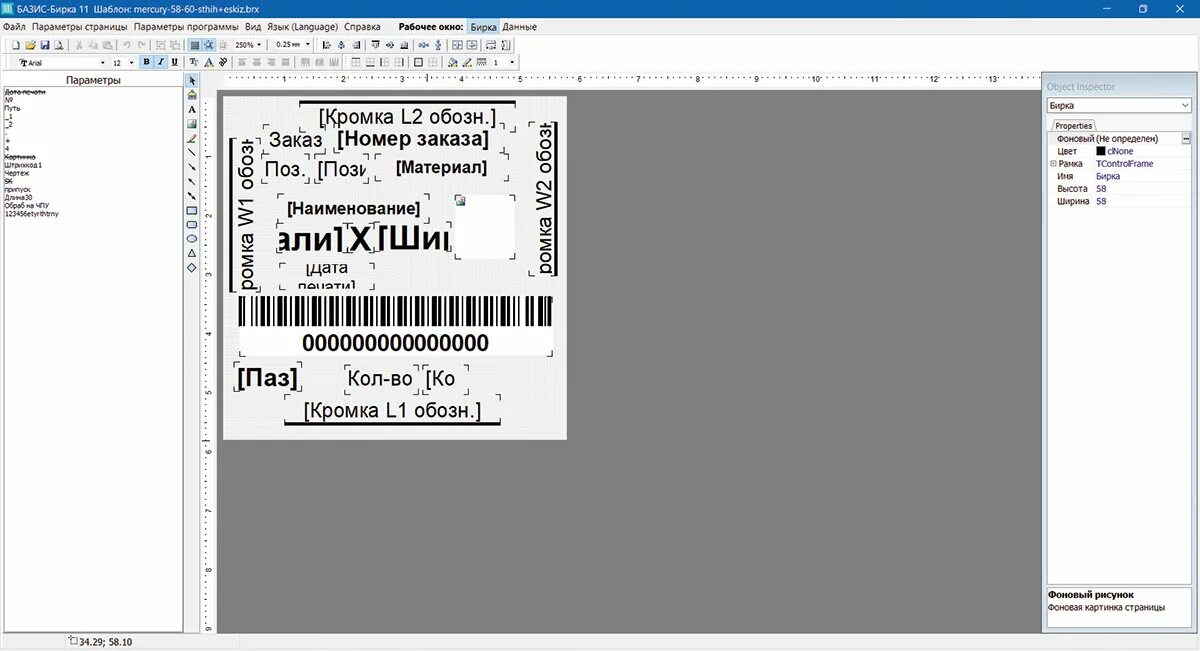
Task: Space objects equally vertically icon
Action: [x=438, y=45]
